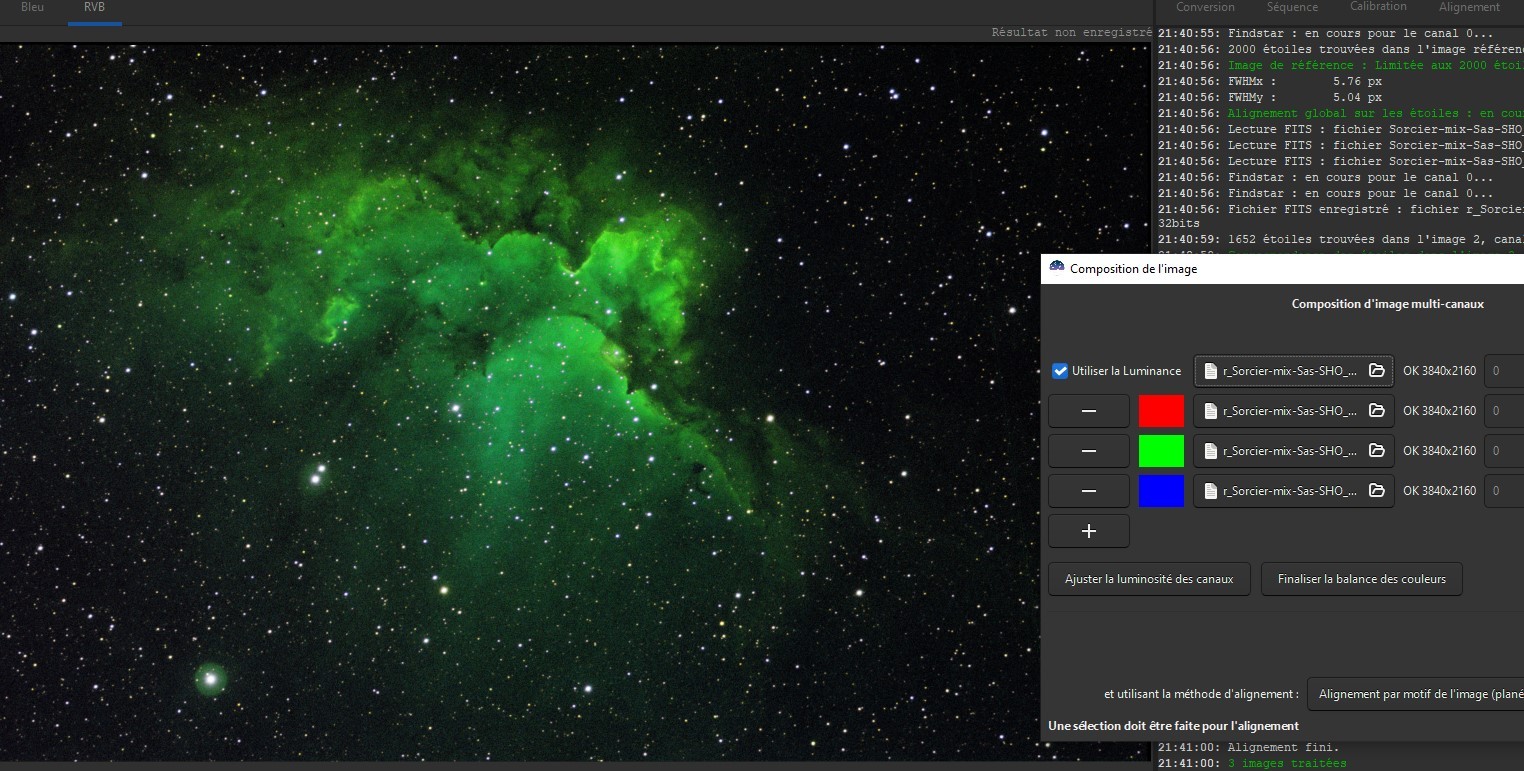Focus the offset field in the Luminance row
This screenshot has width=1524, height=771.
[1504, 371]
